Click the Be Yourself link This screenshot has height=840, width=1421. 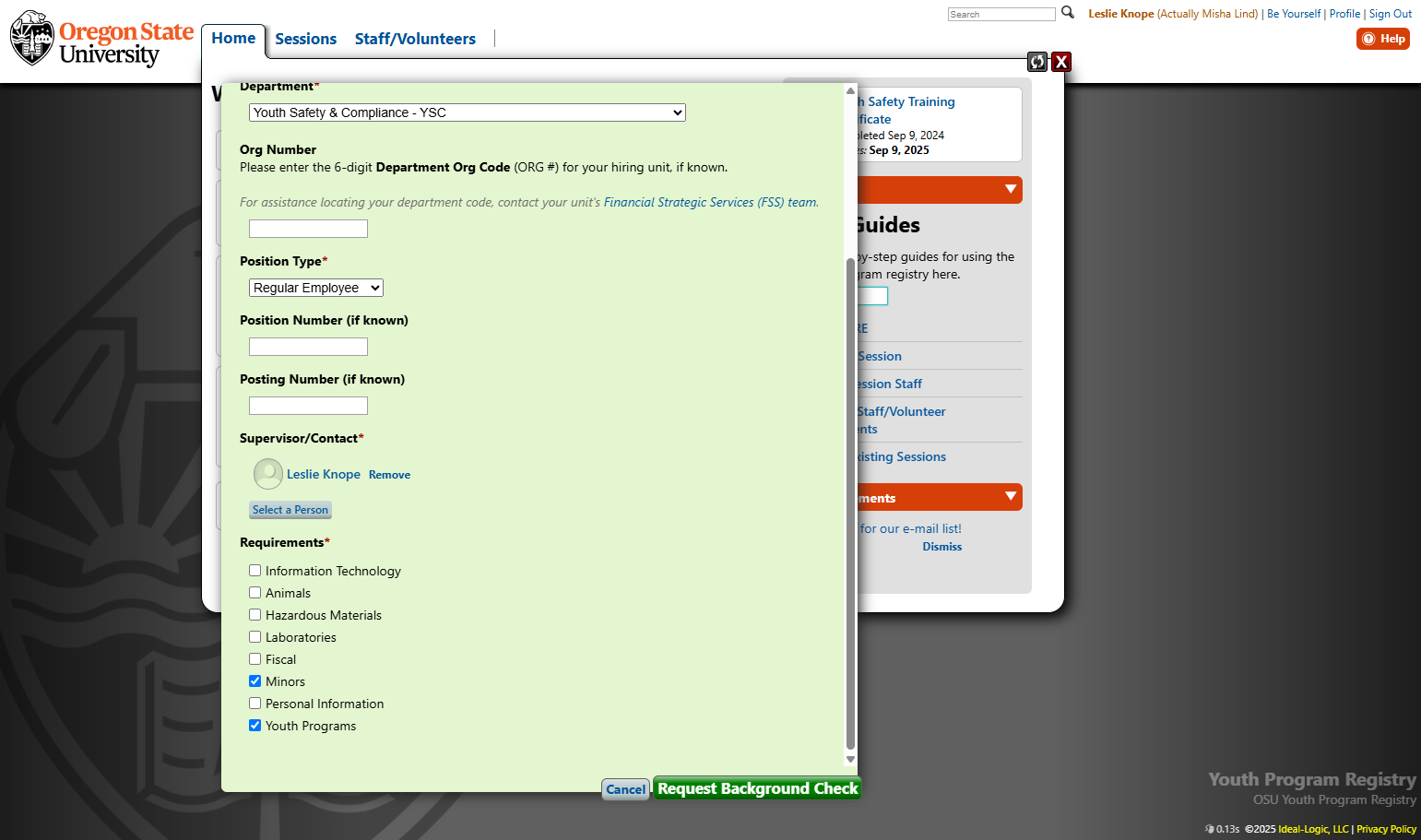click(1294, 14)
